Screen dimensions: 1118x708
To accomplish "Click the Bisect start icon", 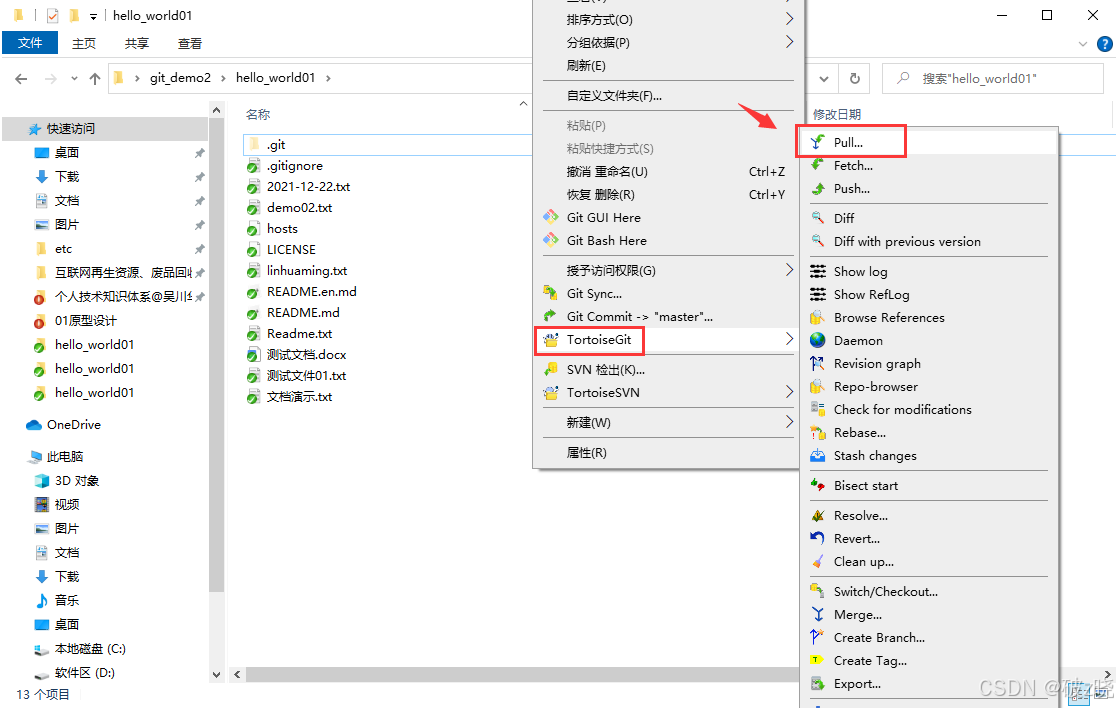I will (818, 486).
